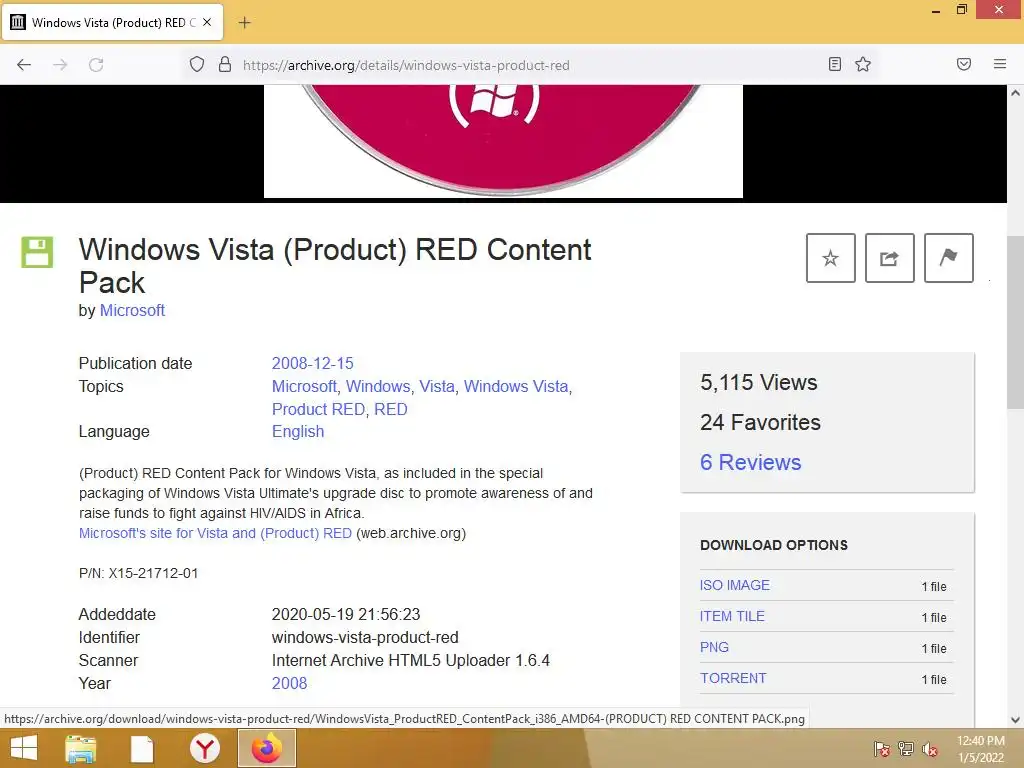Flag this item with the flag button
Viewport: 1024px width, 768px height.
[x=948, y=258]
